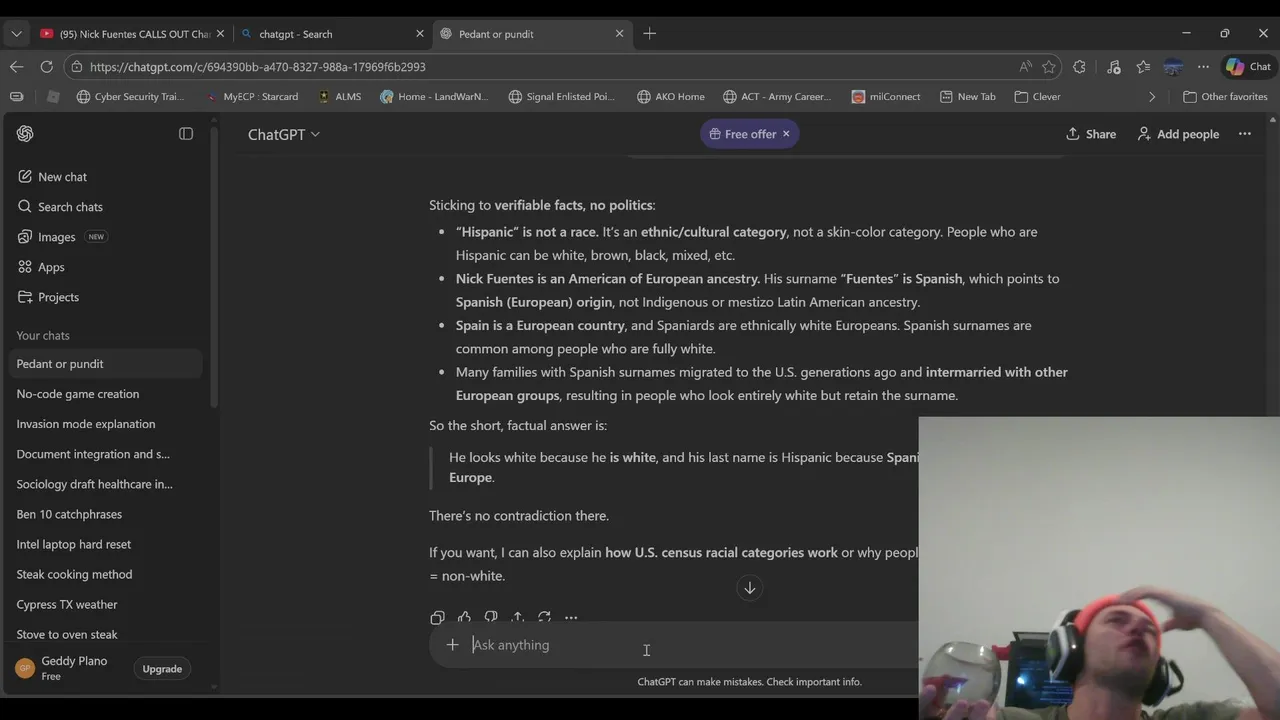Give the response a thumbs down
Screen dimensions: 1280x720
(491, 618)
